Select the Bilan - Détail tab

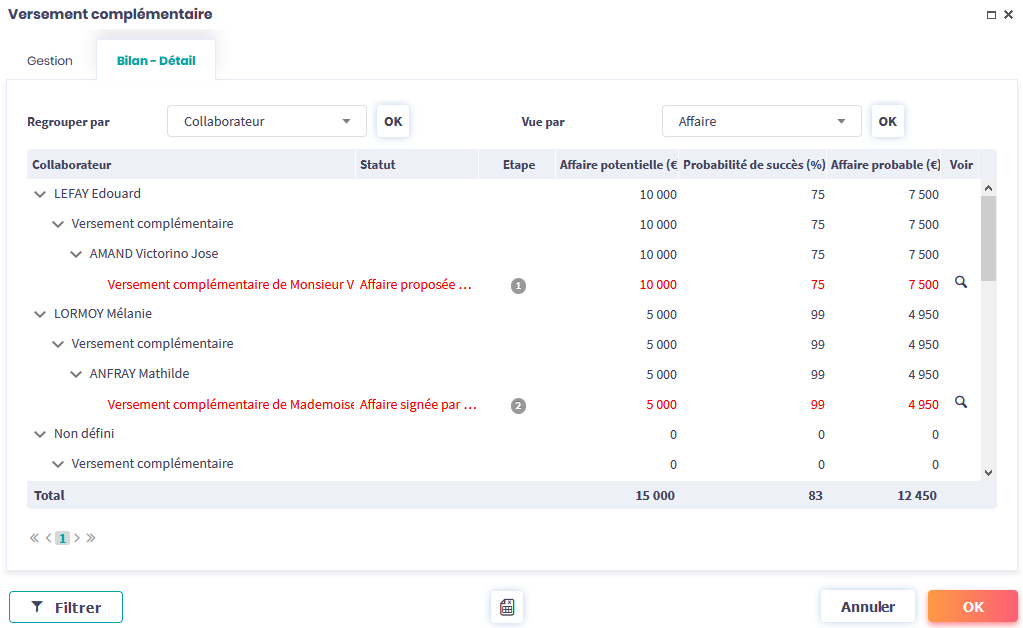pos(156,61)
